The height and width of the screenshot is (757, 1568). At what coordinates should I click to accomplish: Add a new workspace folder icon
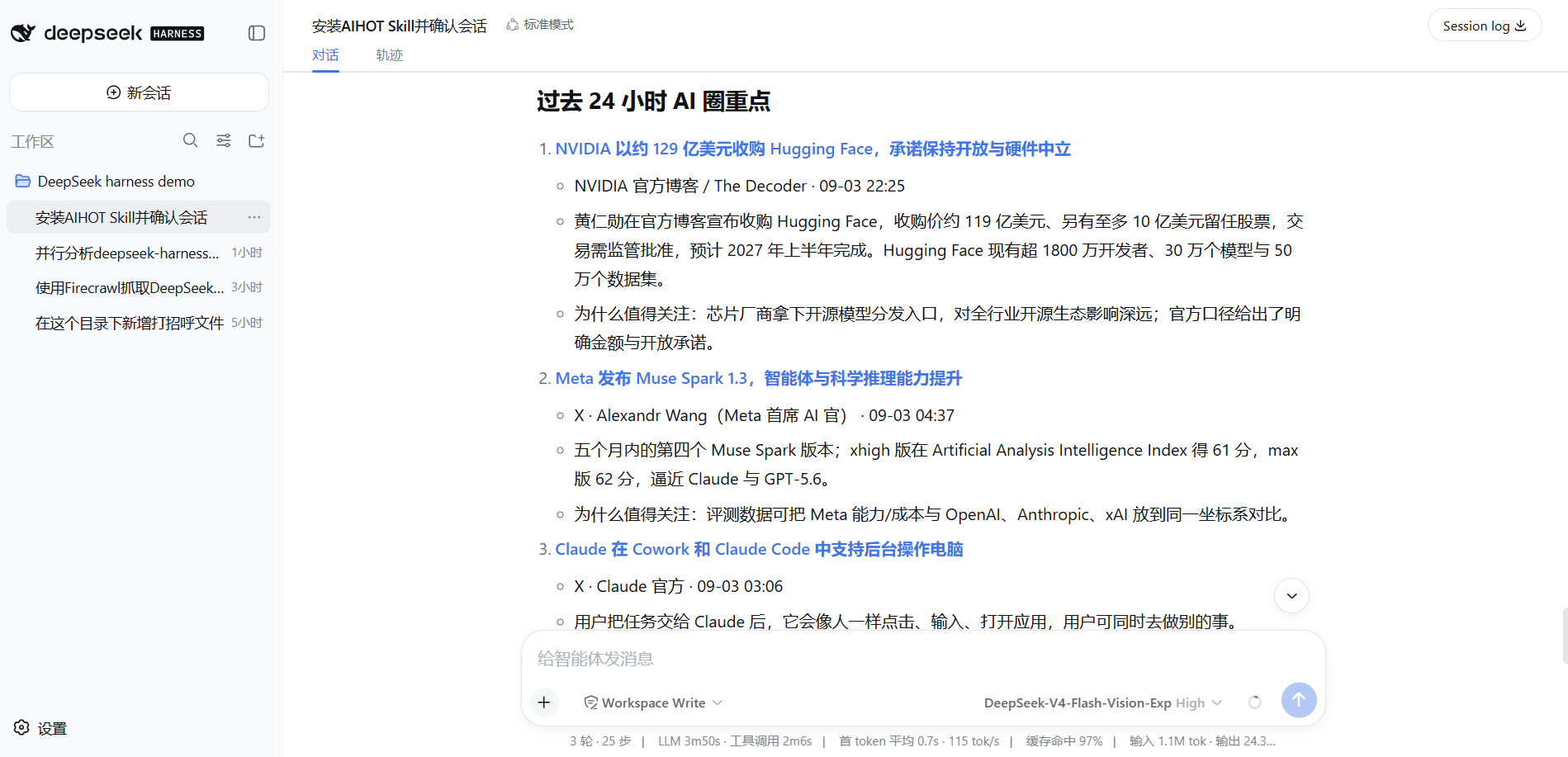coord(257,140)
